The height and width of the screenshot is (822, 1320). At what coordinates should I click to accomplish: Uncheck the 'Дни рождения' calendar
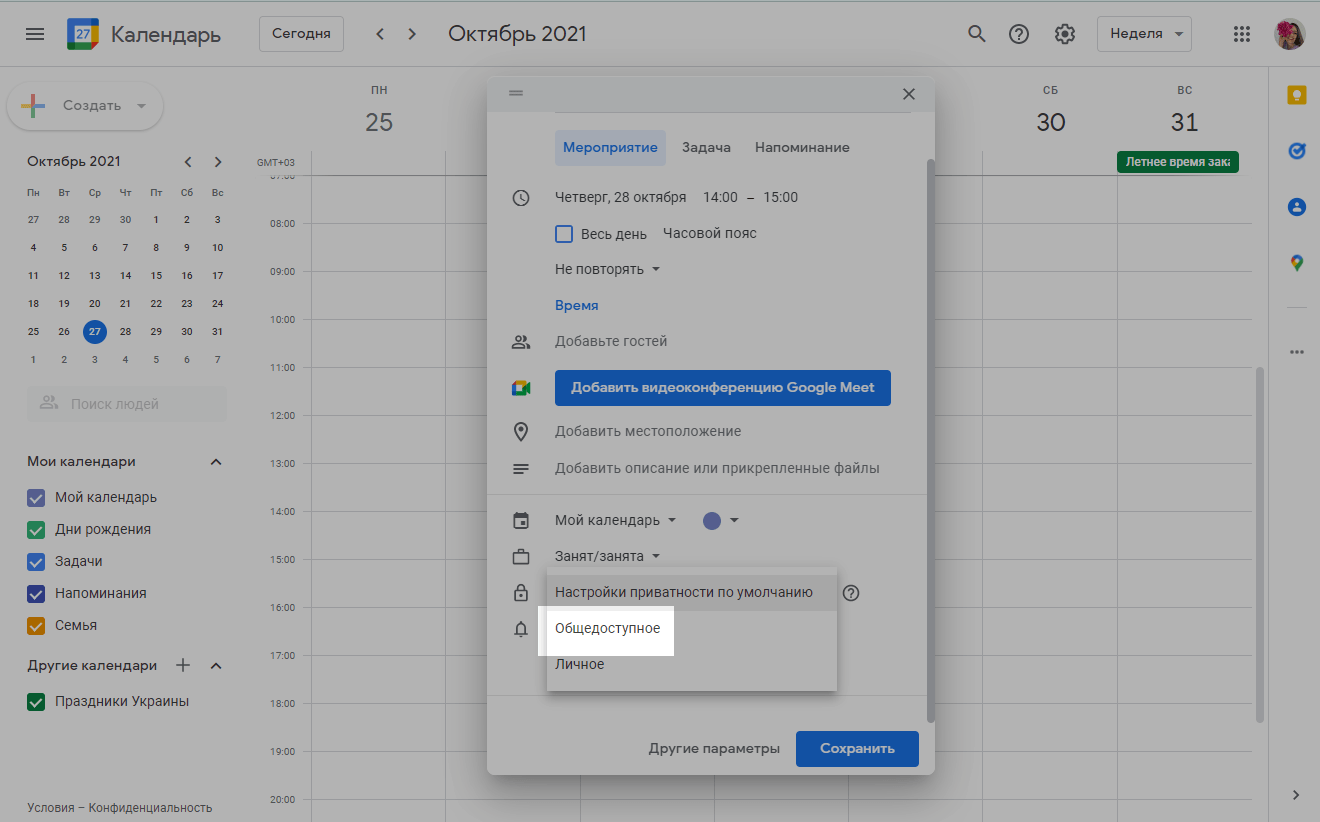click(x=36, y=530)
